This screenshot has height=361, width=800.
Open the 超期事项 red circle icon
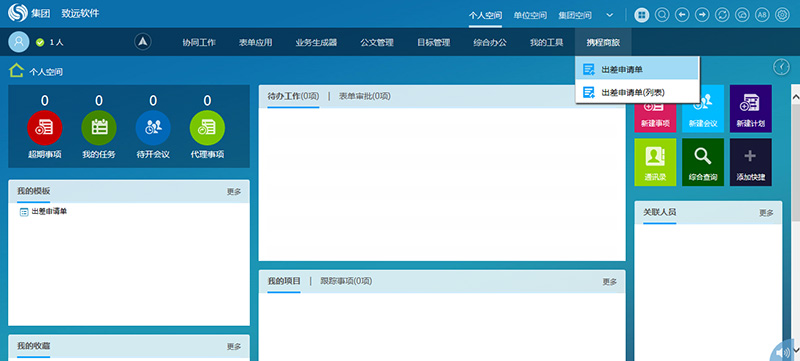[44, 128]
